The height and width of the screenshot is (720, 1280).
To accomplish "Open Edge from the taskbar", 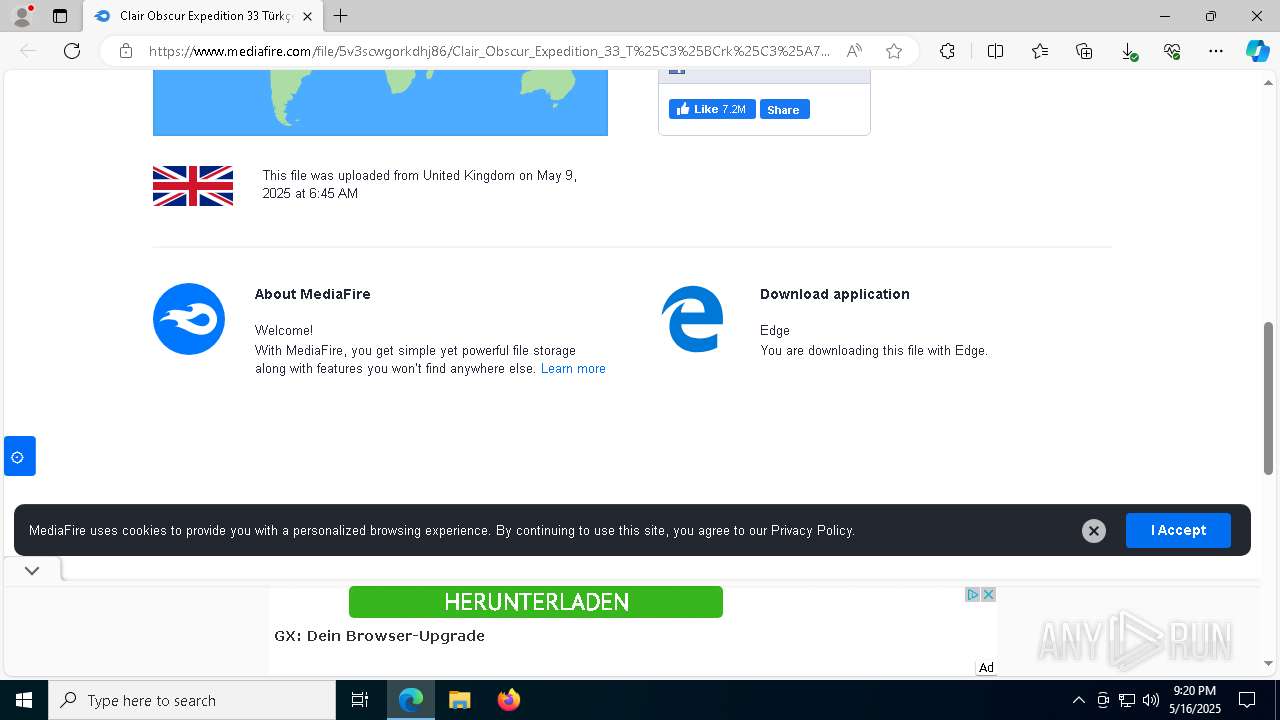I will tap(411, 700).
